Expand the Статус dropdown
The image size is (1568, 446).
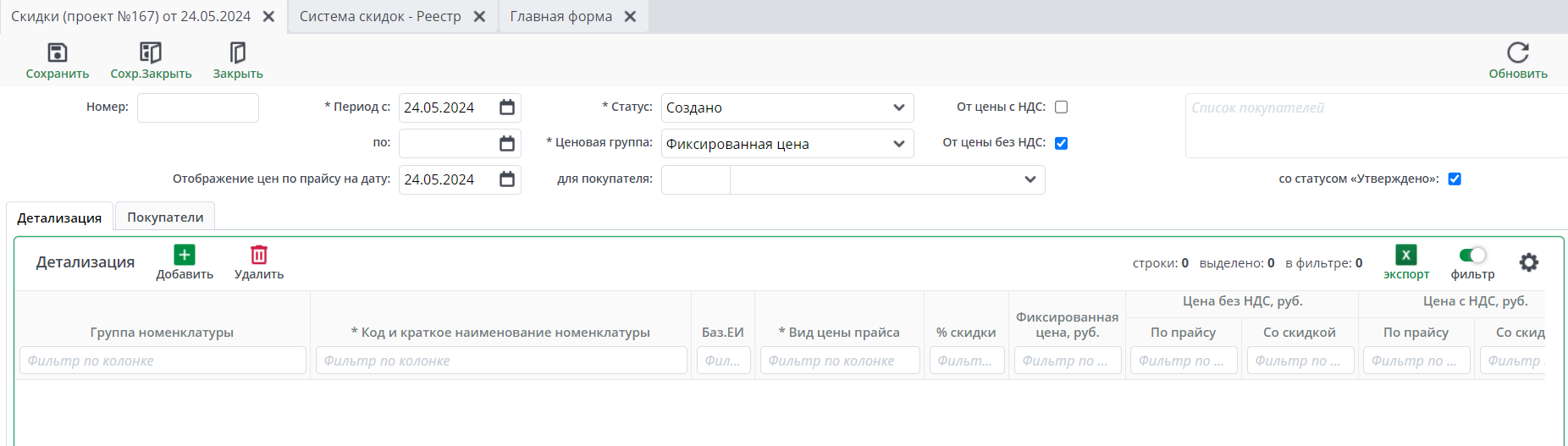tap(898, 107)
